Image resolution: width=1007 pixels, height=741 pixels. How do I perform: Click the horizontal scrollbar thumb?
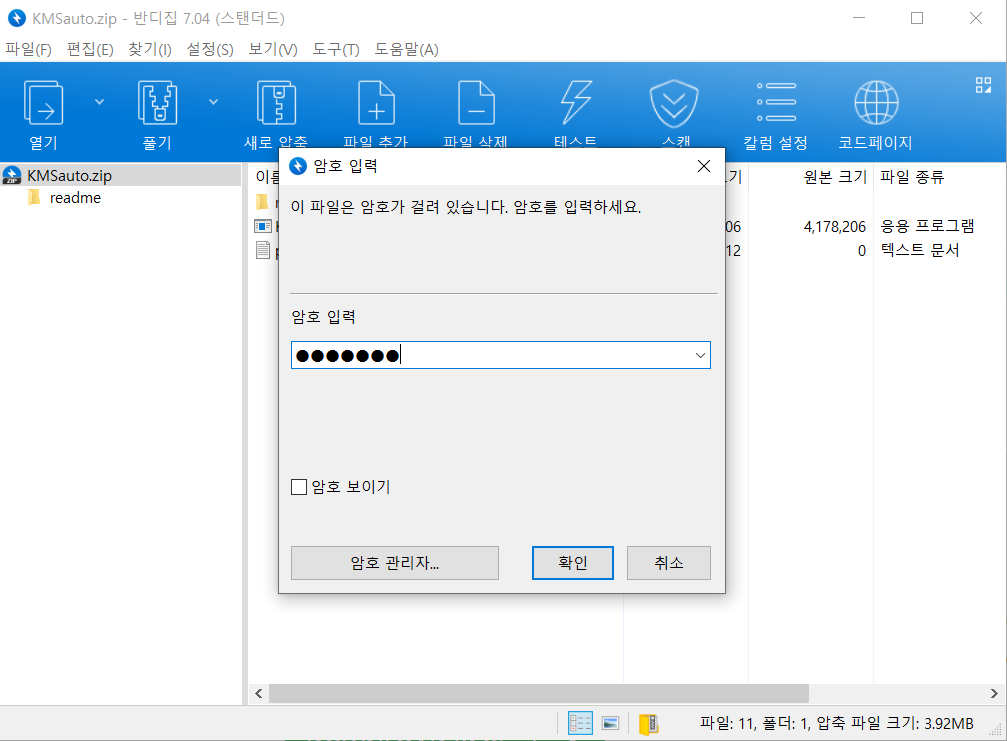(539, 693)
